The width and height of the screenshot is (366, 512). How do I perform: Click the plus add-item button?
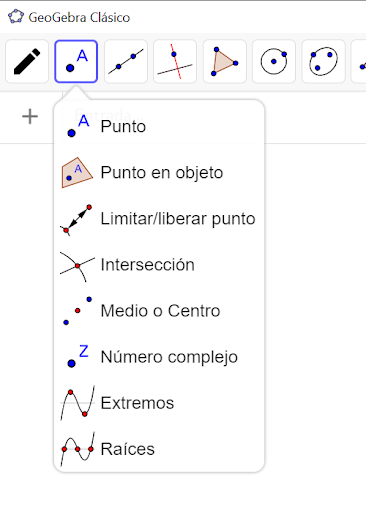coord(30,117)
